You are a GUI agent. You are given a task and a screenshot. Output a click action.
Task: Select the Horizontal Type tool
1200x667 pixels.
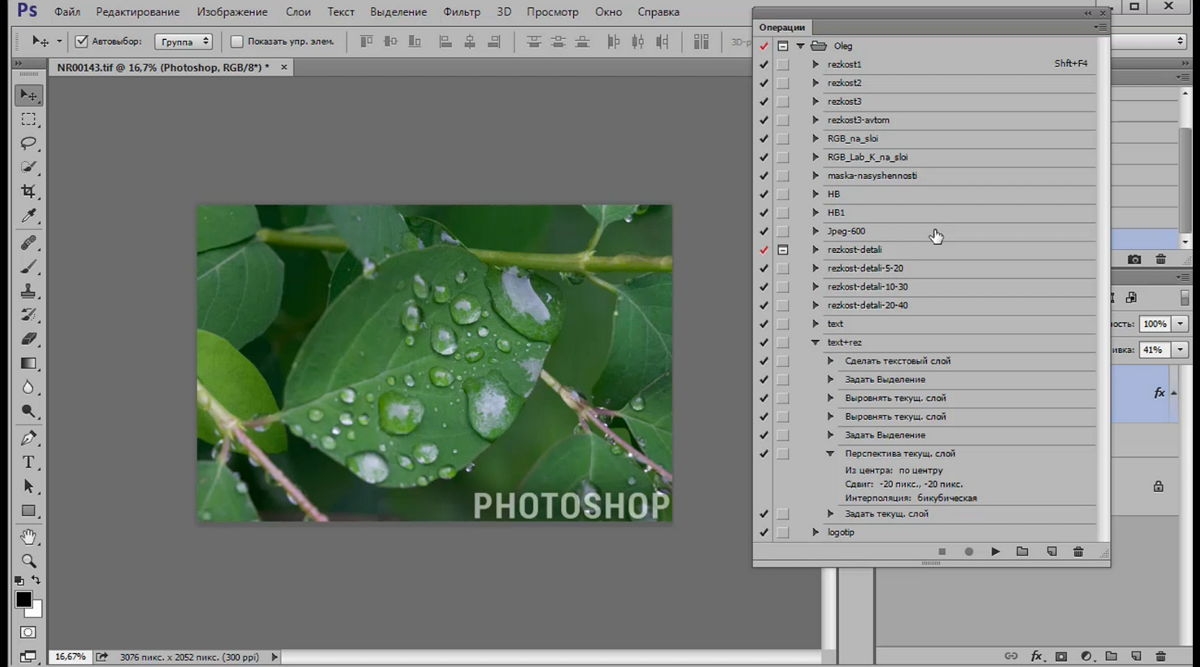click(x=29, y=461)
